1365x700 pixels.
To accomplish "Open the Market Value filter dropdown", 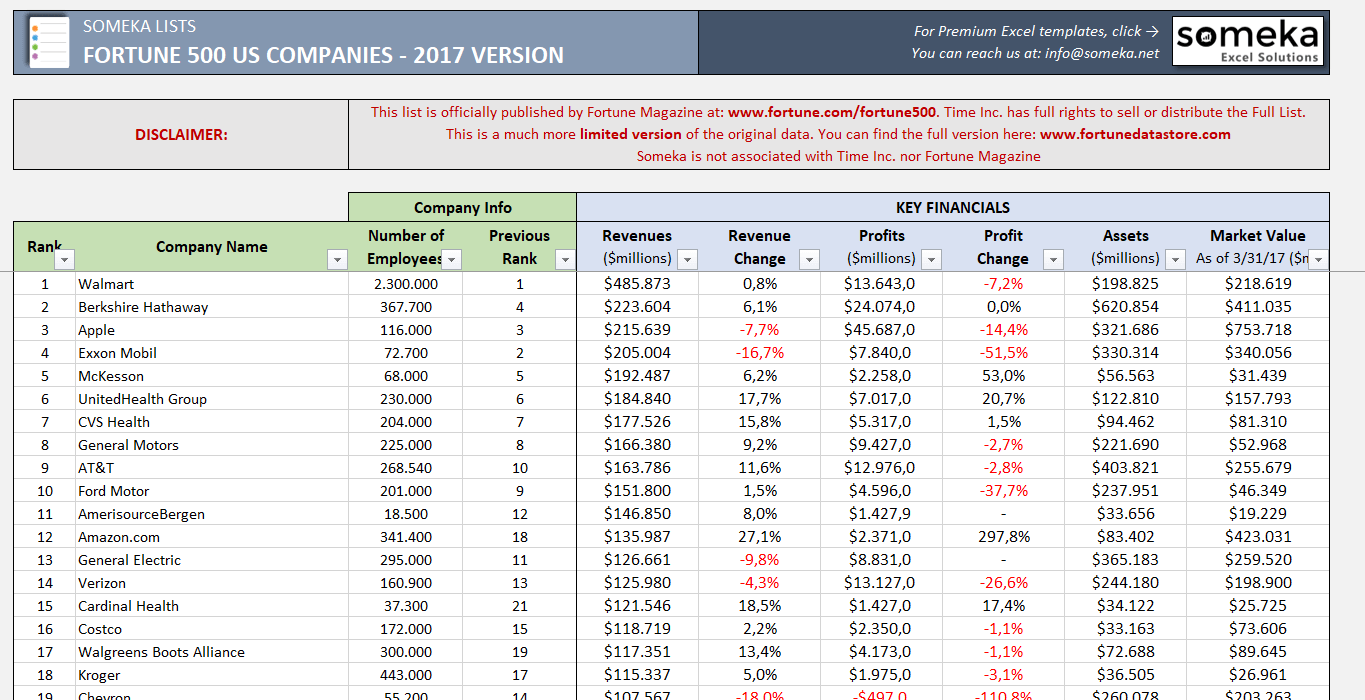I will 1319,259.
